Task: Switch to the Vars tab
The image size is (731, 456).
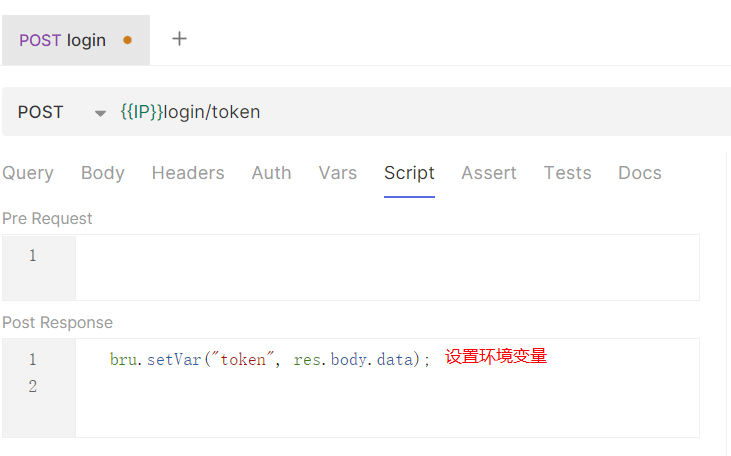Action: (x=337, y=173)
